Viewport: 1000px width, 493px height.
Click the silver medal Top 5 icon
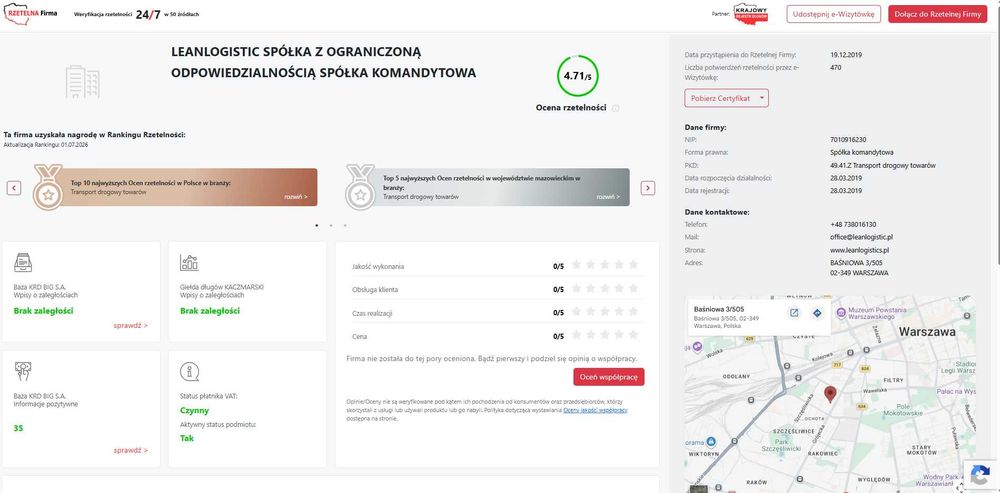[x=360, y=187]
